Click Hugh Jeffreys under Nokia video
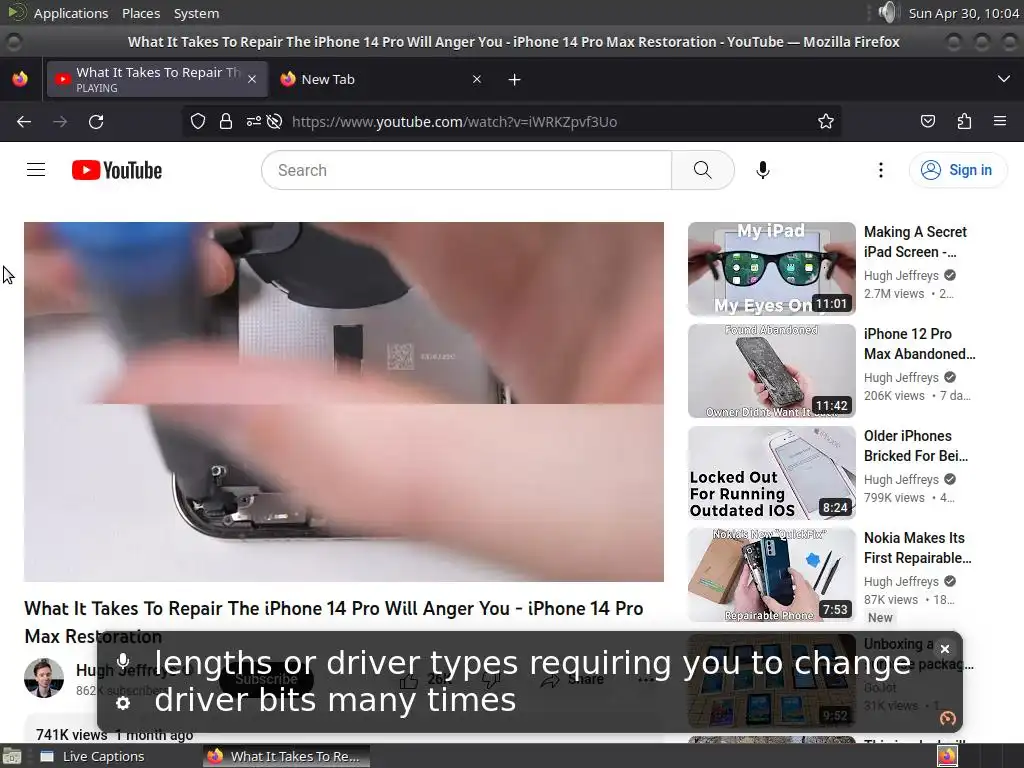1024x768 pixels. 901,581
